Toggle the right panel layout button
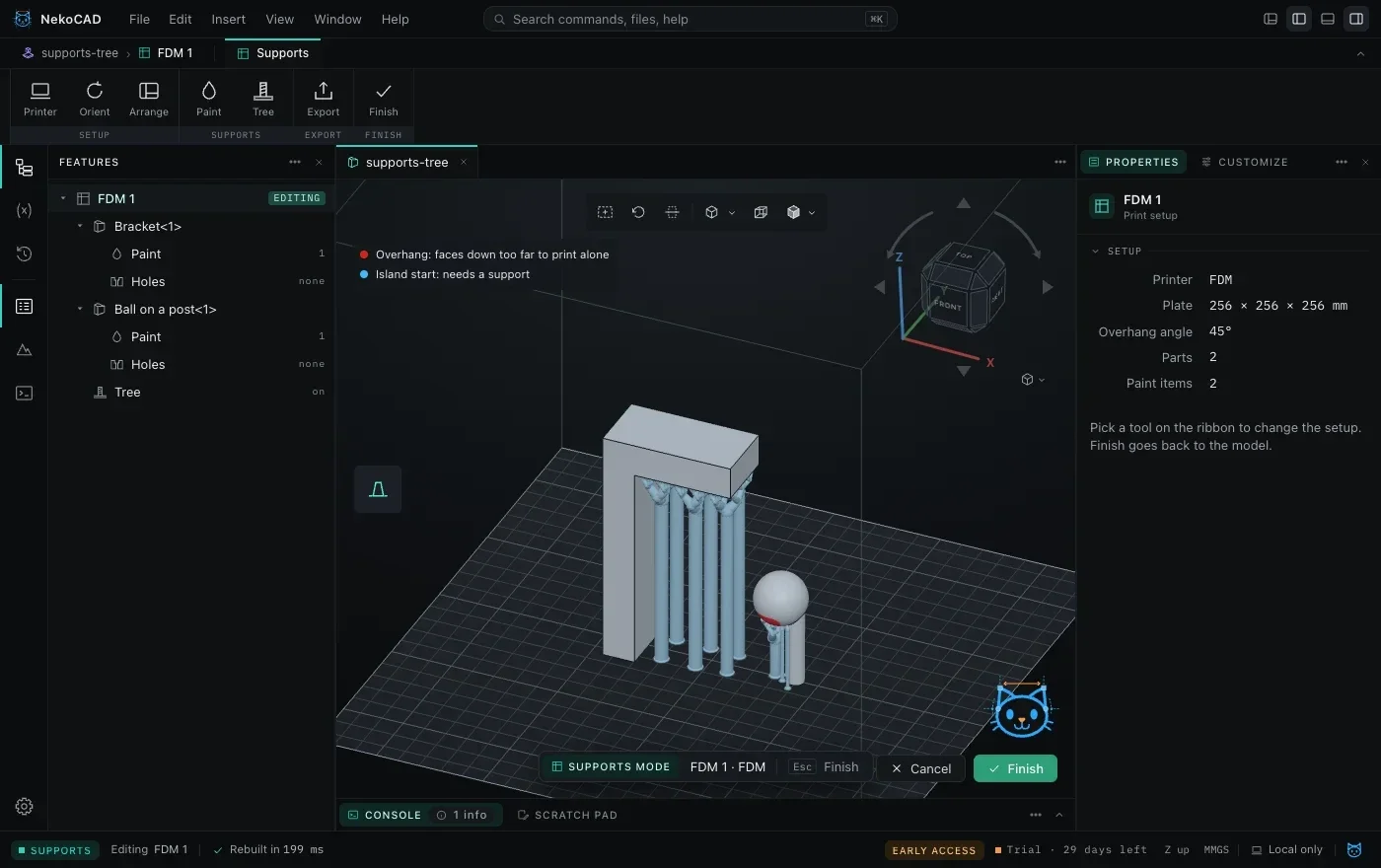1381x868 pixels. click(x=1356, y=19)
